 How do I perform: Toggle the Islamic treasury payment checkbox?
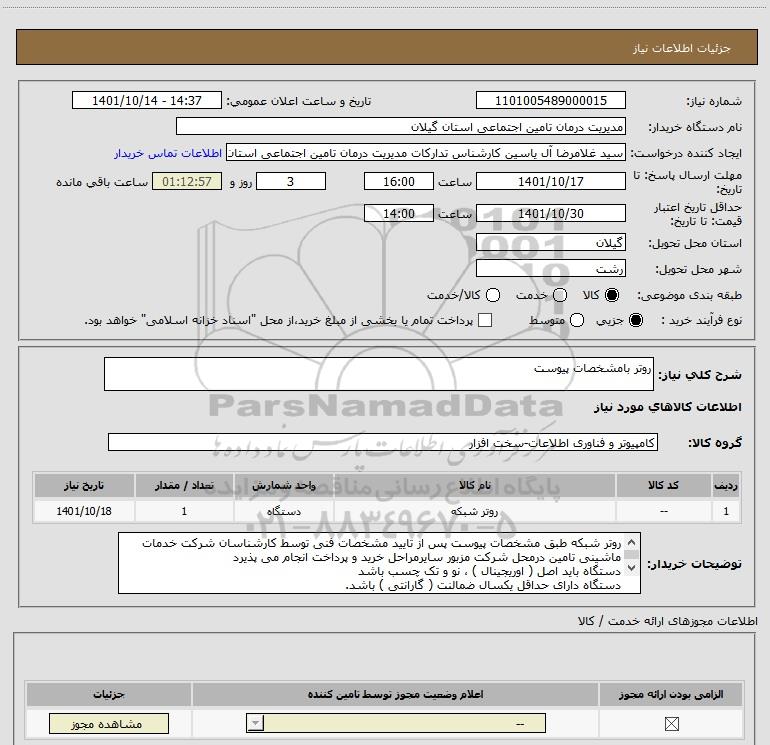click(485, 320)
